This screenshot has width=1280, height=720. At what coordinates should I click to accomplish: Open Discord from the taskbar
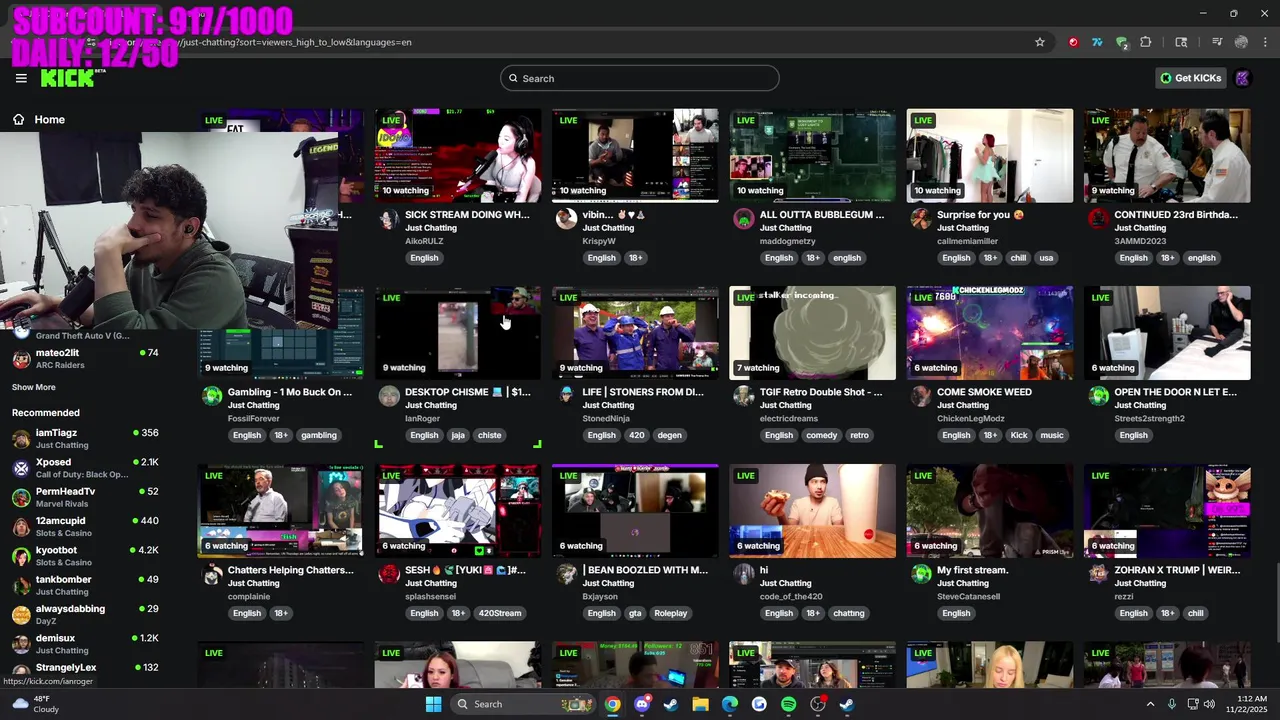tap(642, 704)
